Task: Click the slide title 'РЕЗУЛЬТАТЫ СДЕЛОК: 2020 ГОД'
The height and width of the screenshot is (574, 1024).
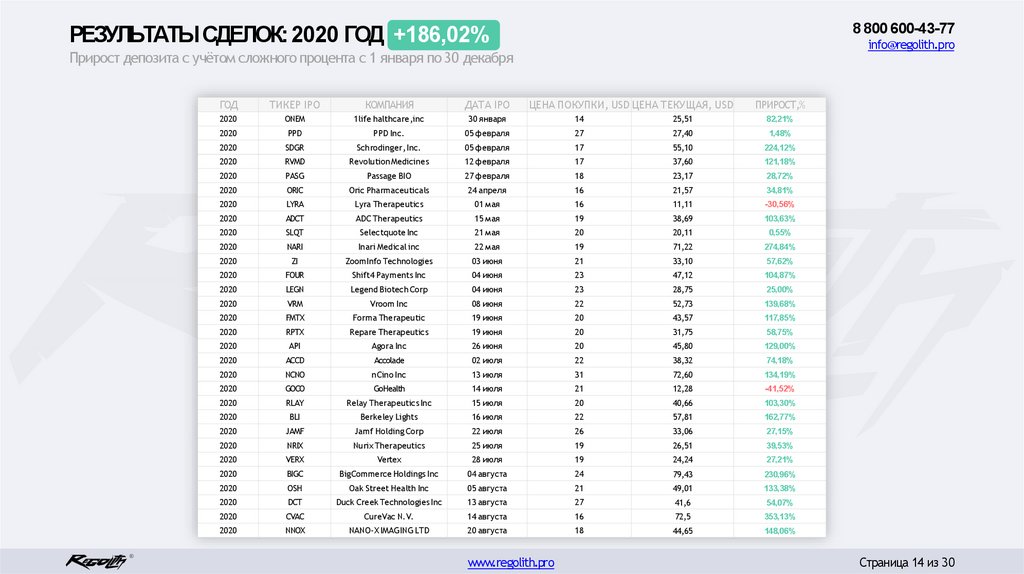Action: coord(227,35)
